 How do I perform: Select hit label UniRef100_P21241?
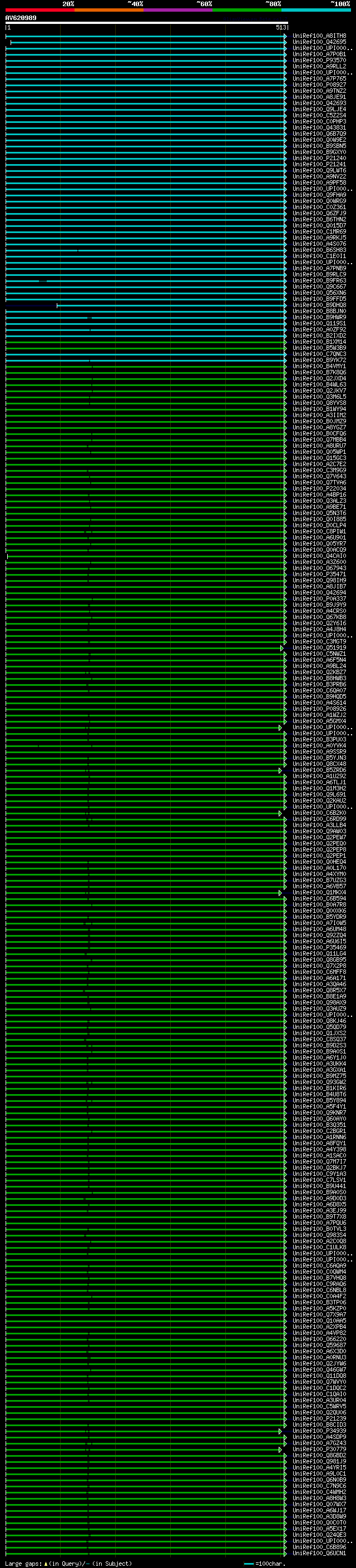tap(319, 164)
